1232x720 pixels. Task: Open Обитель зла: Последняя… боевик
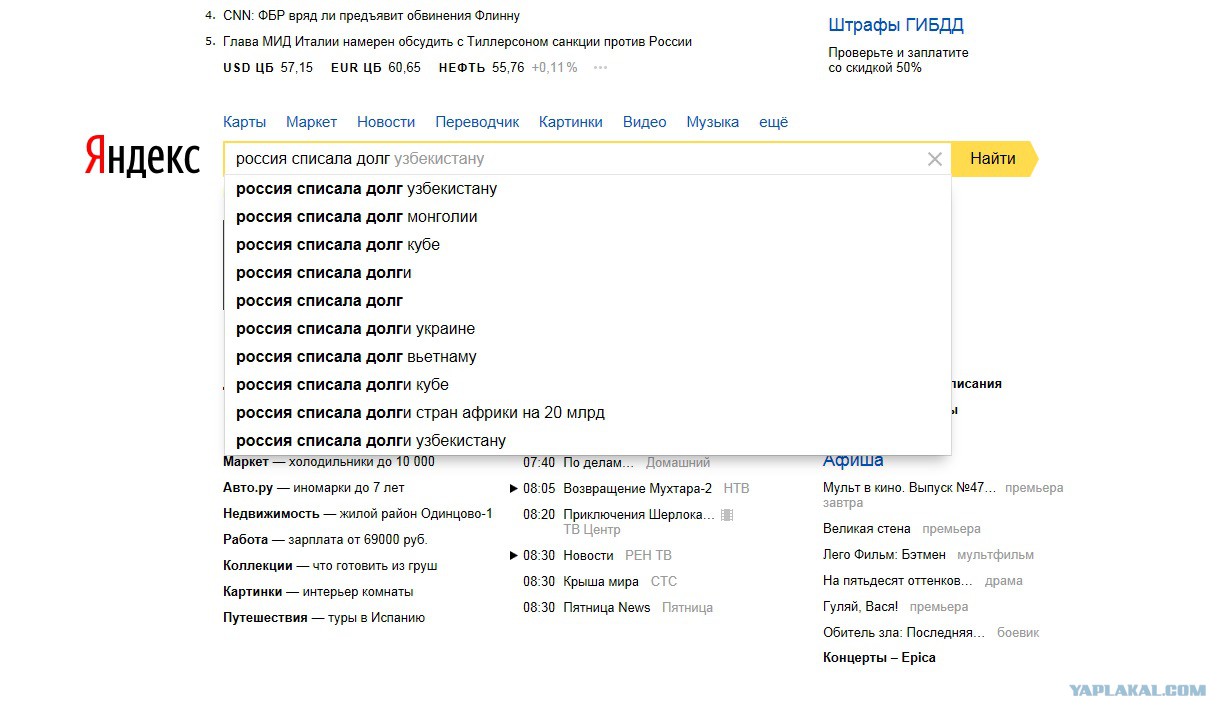[x=904, y=633]
